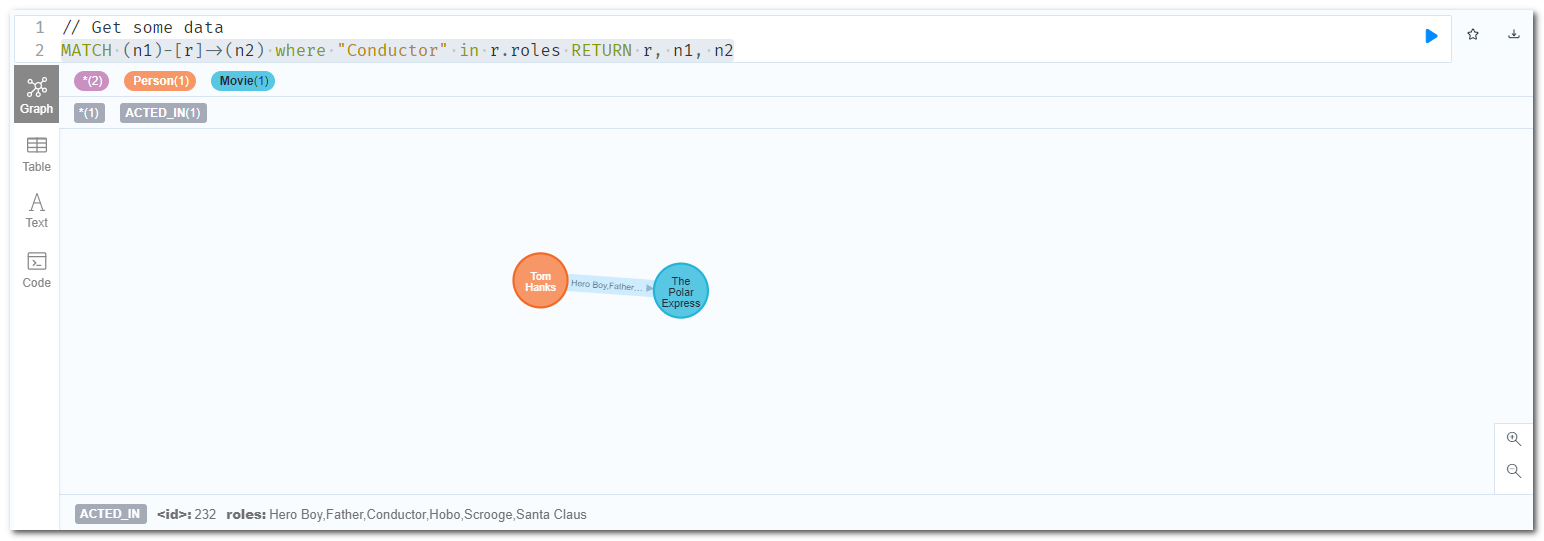The height and width of the screenshot is (541, 1544).
Task: Place cursor in the MATCH query line
Action: pos(400,50)
